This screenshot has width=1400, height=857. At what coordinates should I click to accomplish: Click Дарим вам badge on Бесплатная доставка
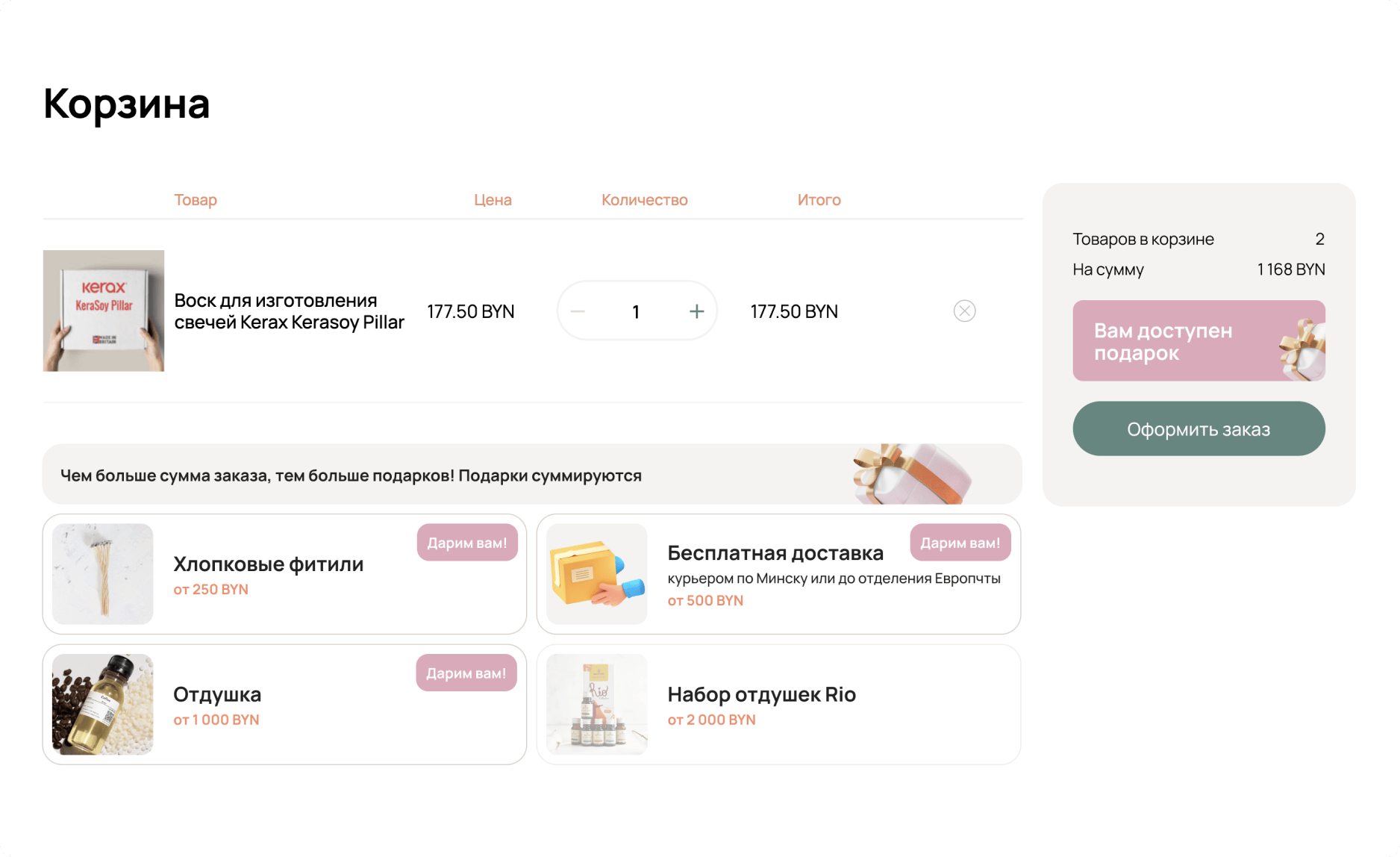pyautogui.click(x=960, y=543)
